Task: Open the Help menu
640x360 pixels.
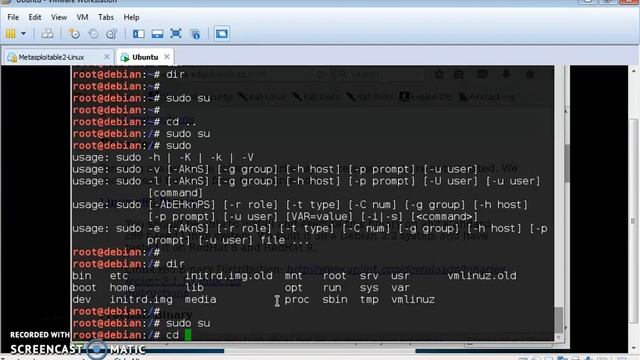Action: [131, 17]
